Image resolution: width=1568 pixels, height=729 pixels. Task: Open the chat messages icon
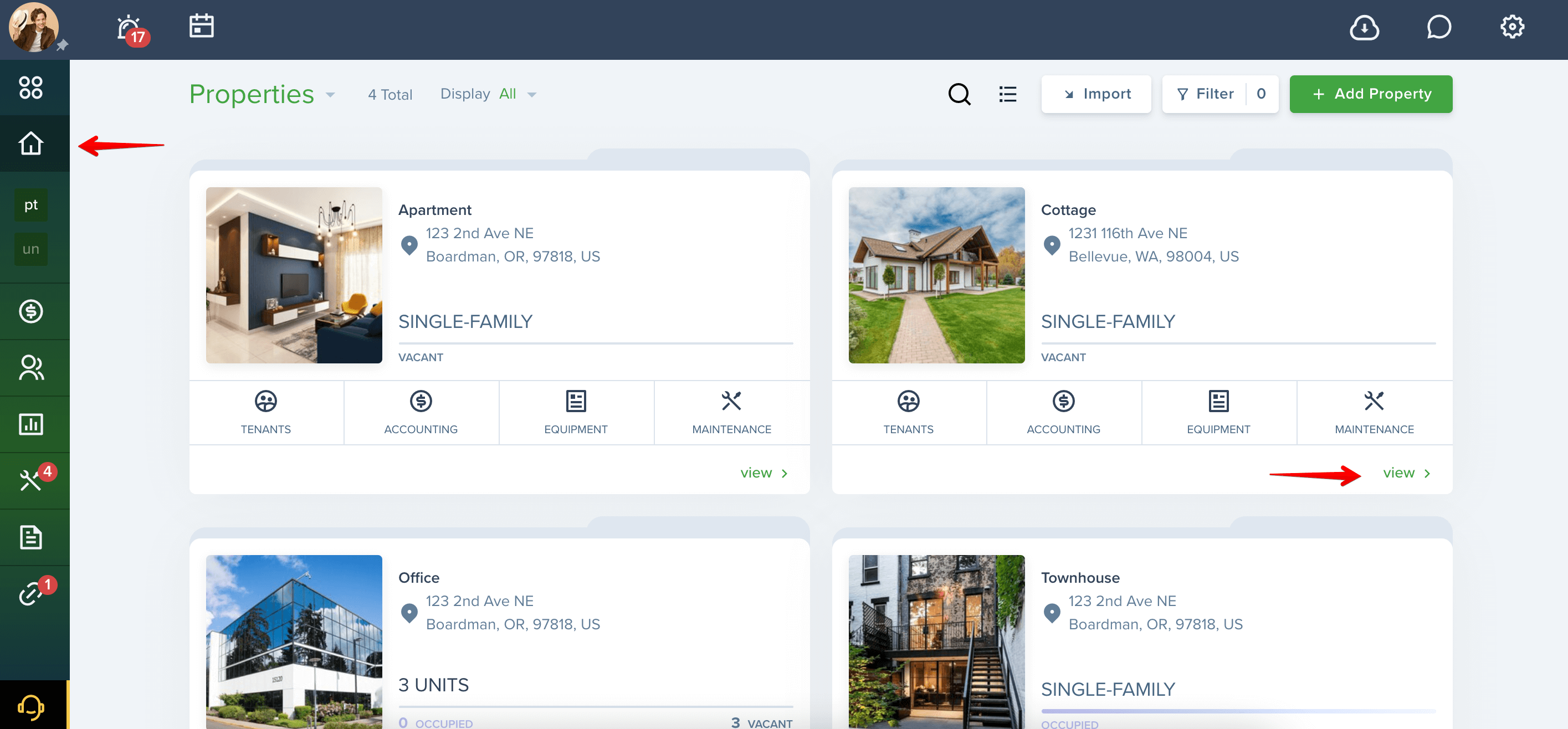(x=1439, y=27)
